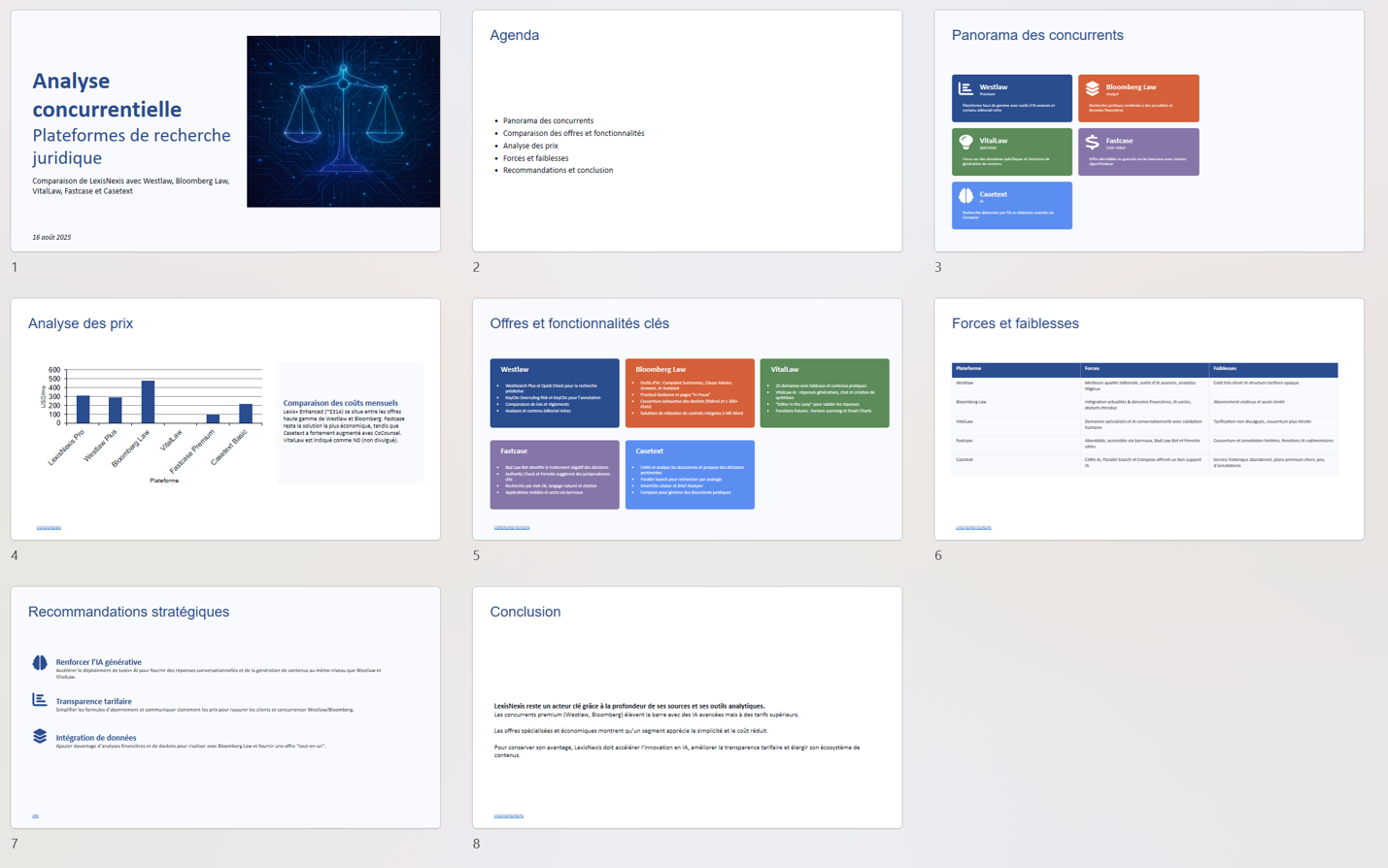Click the brain icon on the Casetext card in slide 3
This screenshot has height=868, width=1388.
(965, 195)
